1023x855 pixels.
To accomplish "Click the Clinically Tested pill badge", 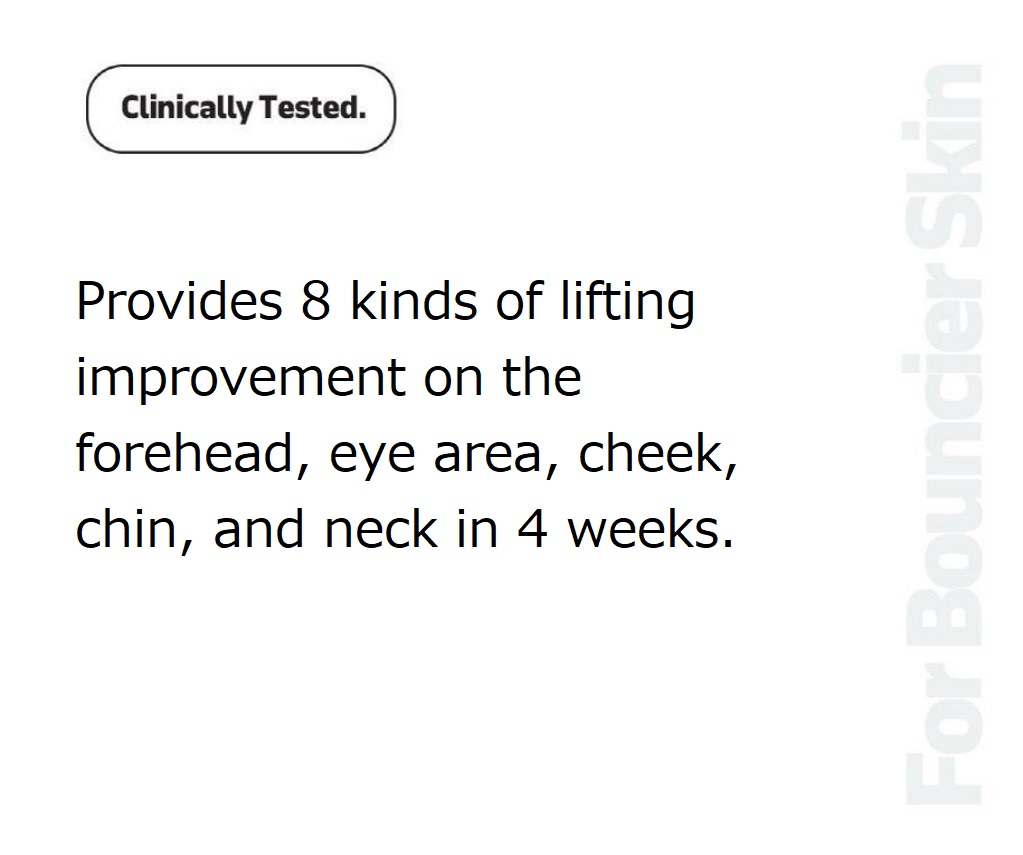I will [x=241, y=109].
